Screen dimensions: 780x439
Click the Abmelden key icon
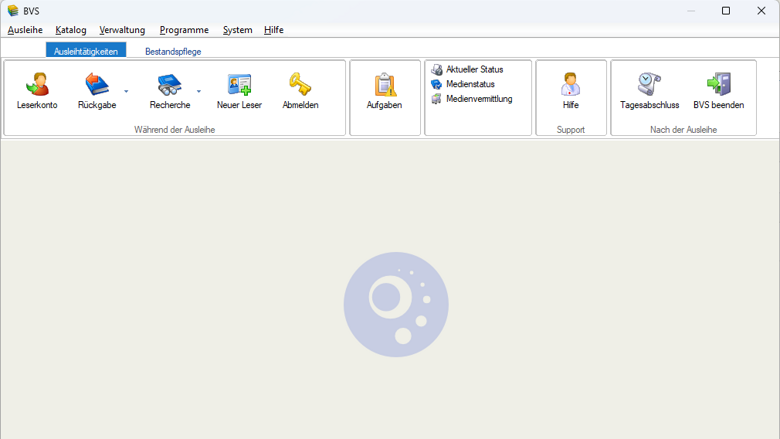click(300, 84)
